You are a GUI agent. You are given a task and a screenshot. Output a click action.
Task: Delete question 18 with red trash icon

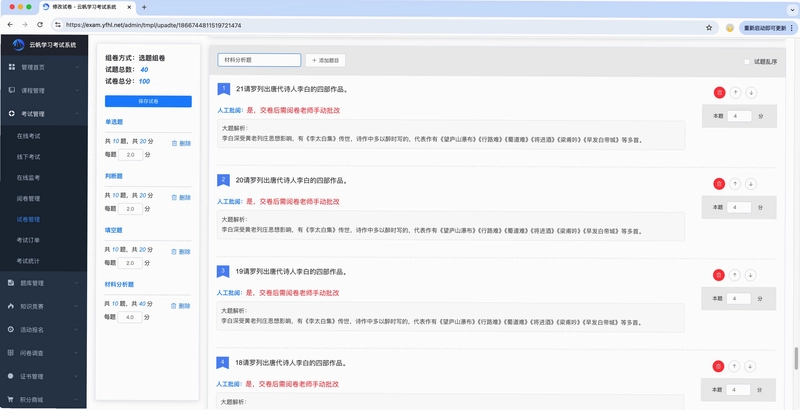click(x=718, y=366)
